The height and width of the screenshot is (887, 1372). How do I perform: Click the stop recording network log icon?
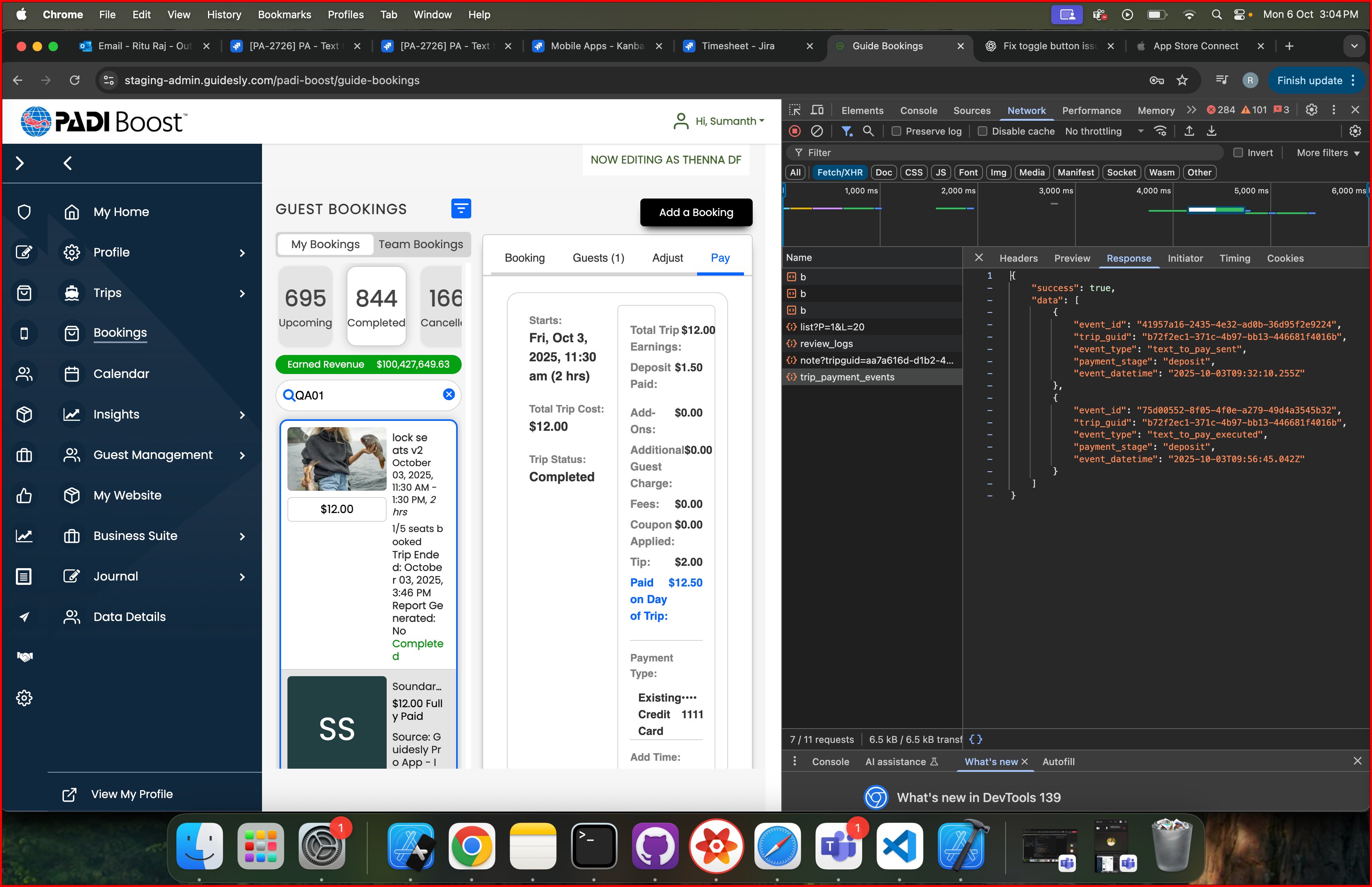point(794,131)
